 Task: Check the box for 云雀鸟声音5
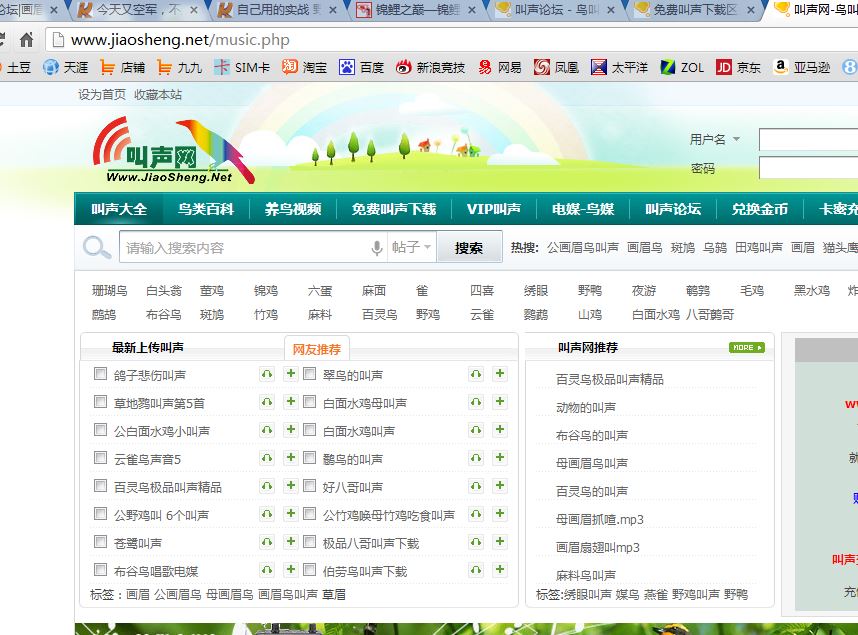tap(100, 458)
